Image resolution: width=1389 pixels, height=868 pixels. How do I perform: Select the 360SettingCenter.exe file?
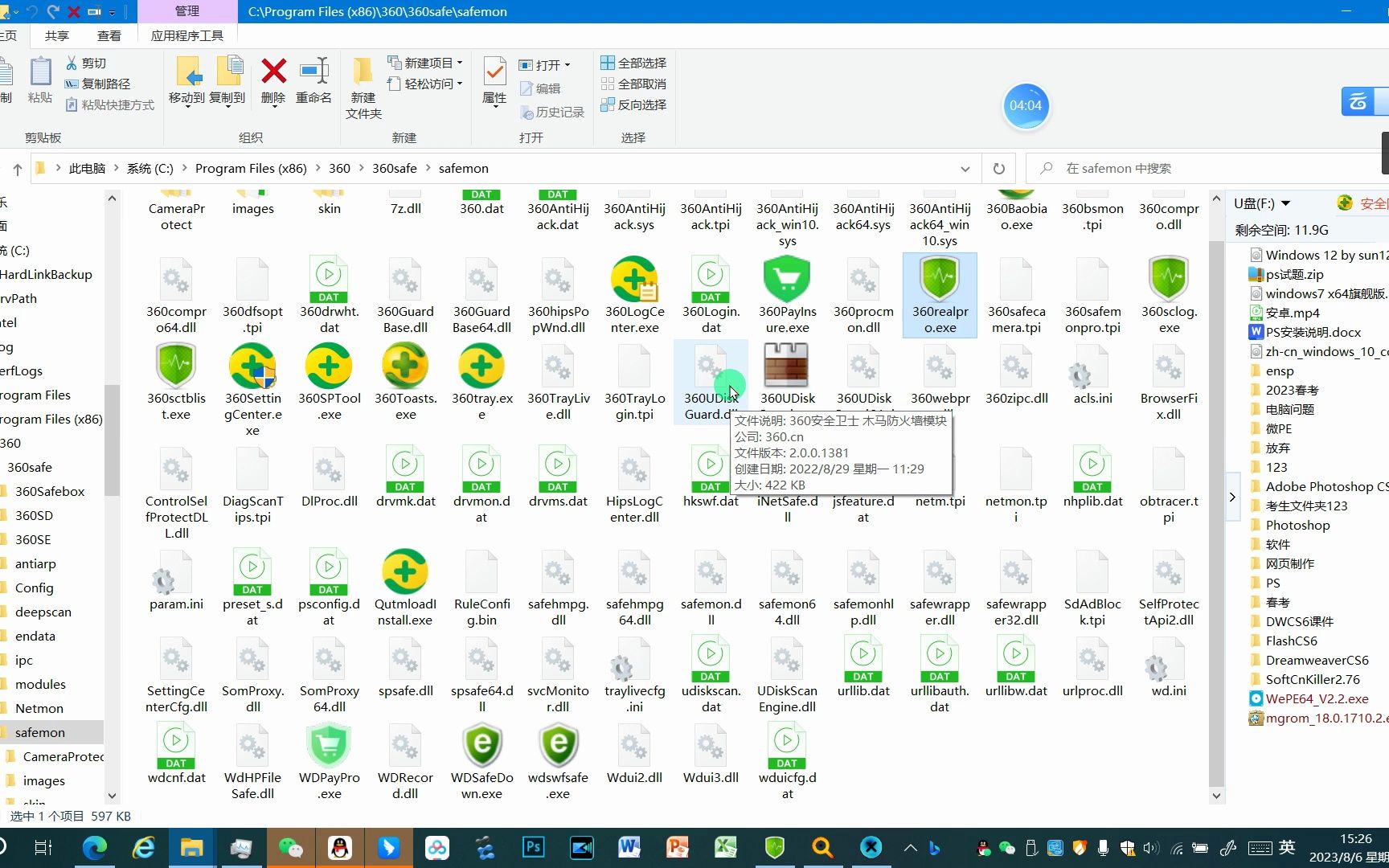[x=252, y=391]
